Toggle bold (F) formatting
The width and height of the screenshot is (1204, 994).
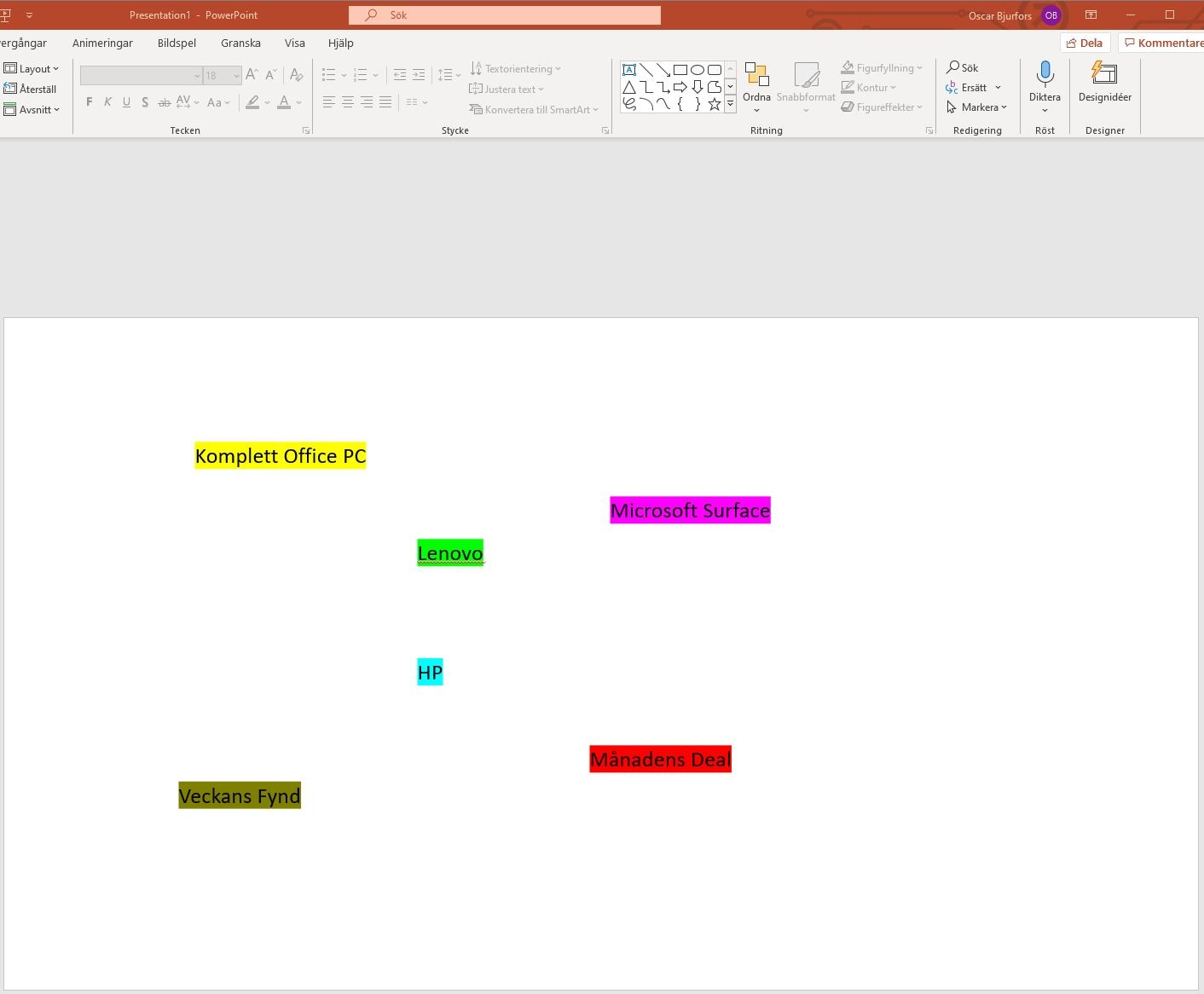click(90, 102)
